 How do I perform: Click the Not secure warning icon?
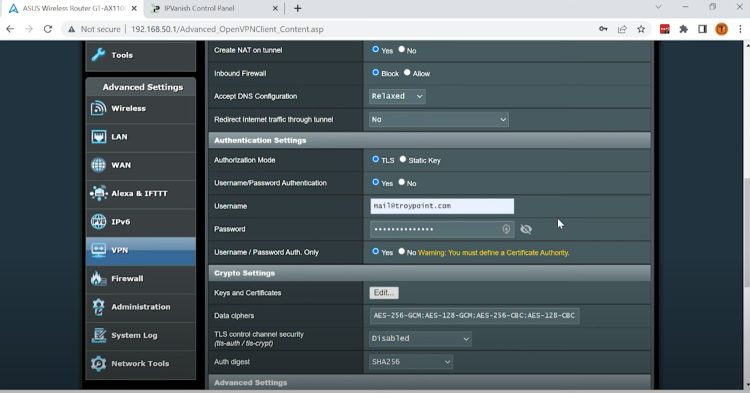coord(71,29)
